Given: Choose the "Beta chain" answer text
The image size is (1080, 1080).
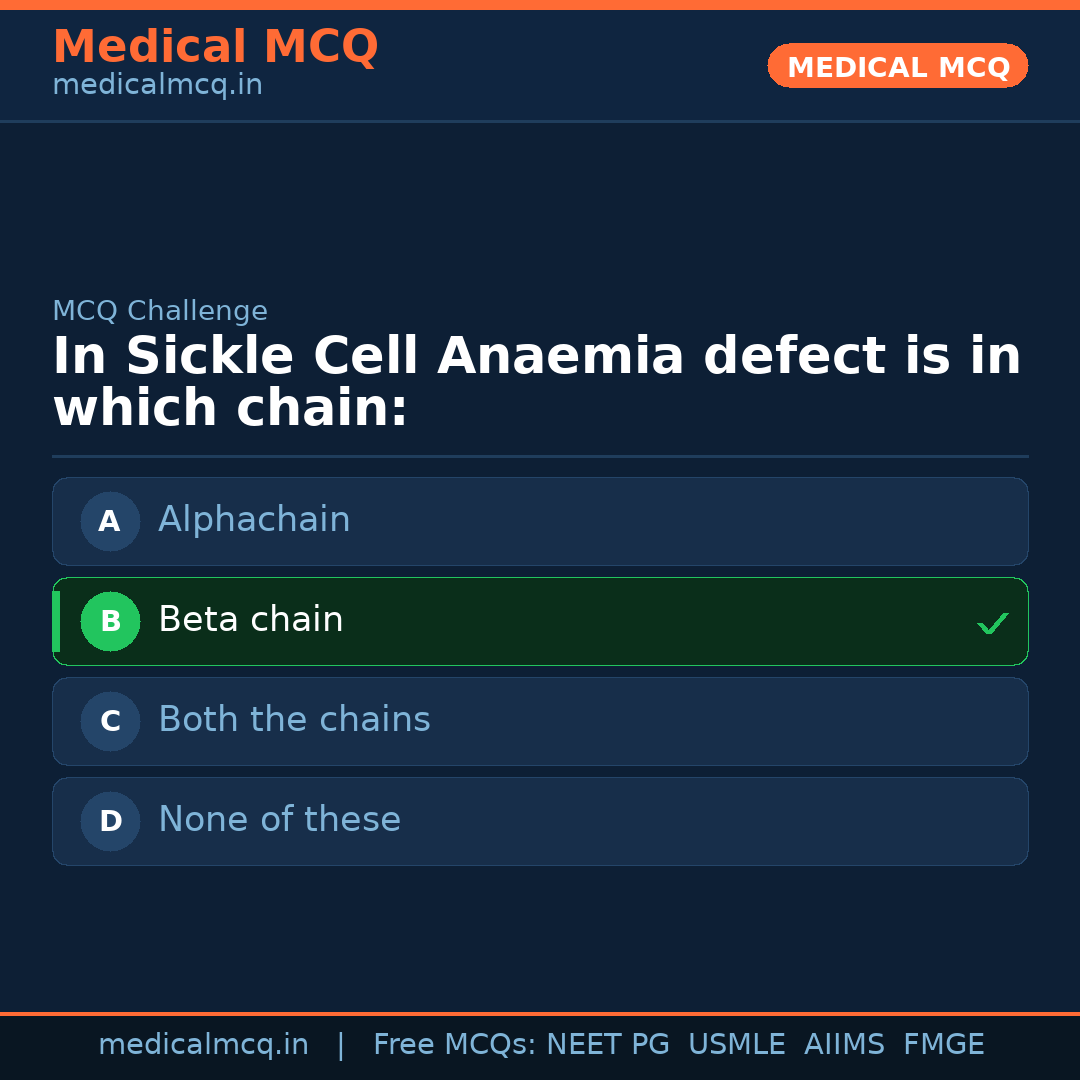Looking at the screenshot, I should 250,620.
